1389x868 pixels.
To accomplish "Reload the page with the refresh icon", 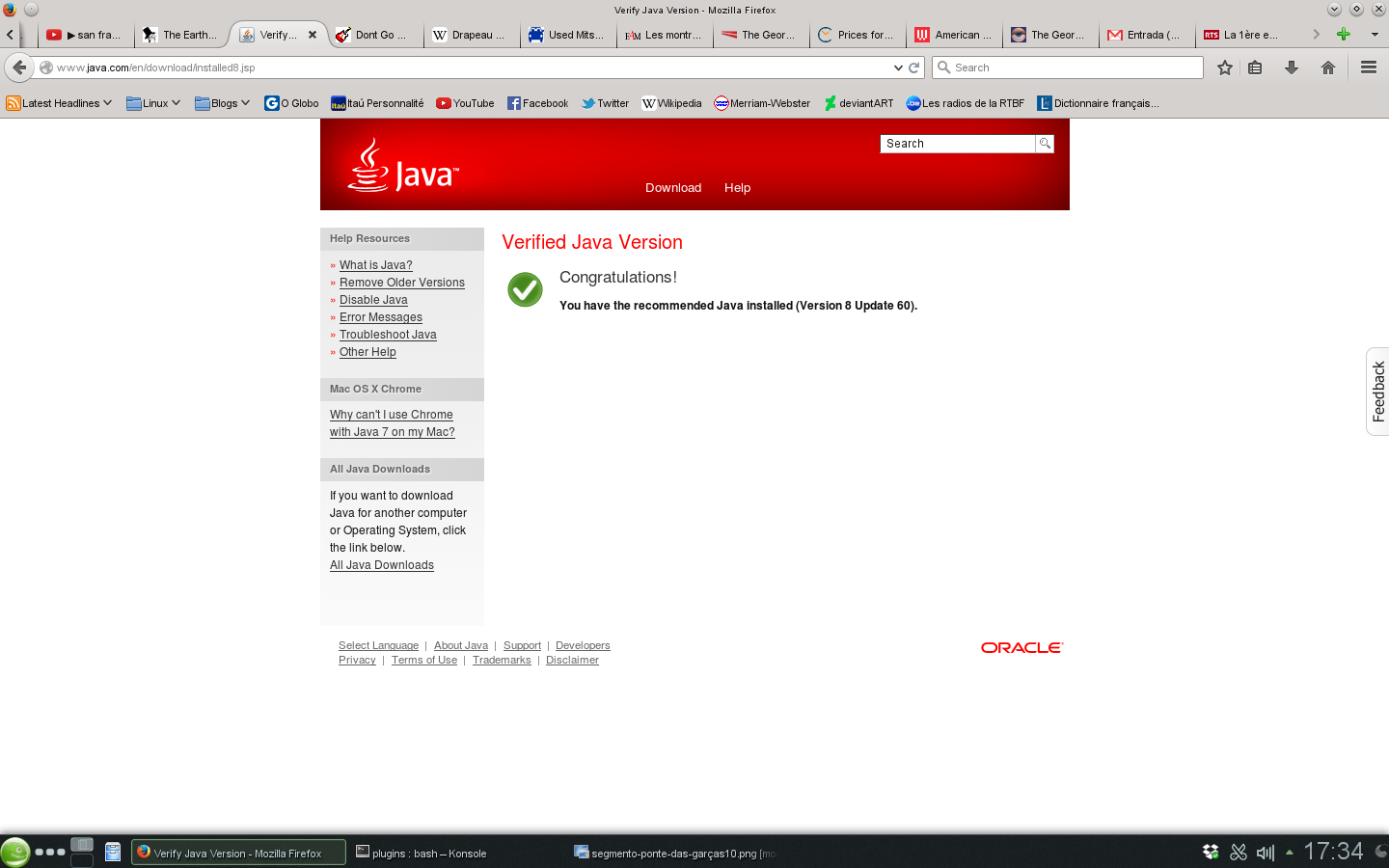I will (x=913, y=68).
